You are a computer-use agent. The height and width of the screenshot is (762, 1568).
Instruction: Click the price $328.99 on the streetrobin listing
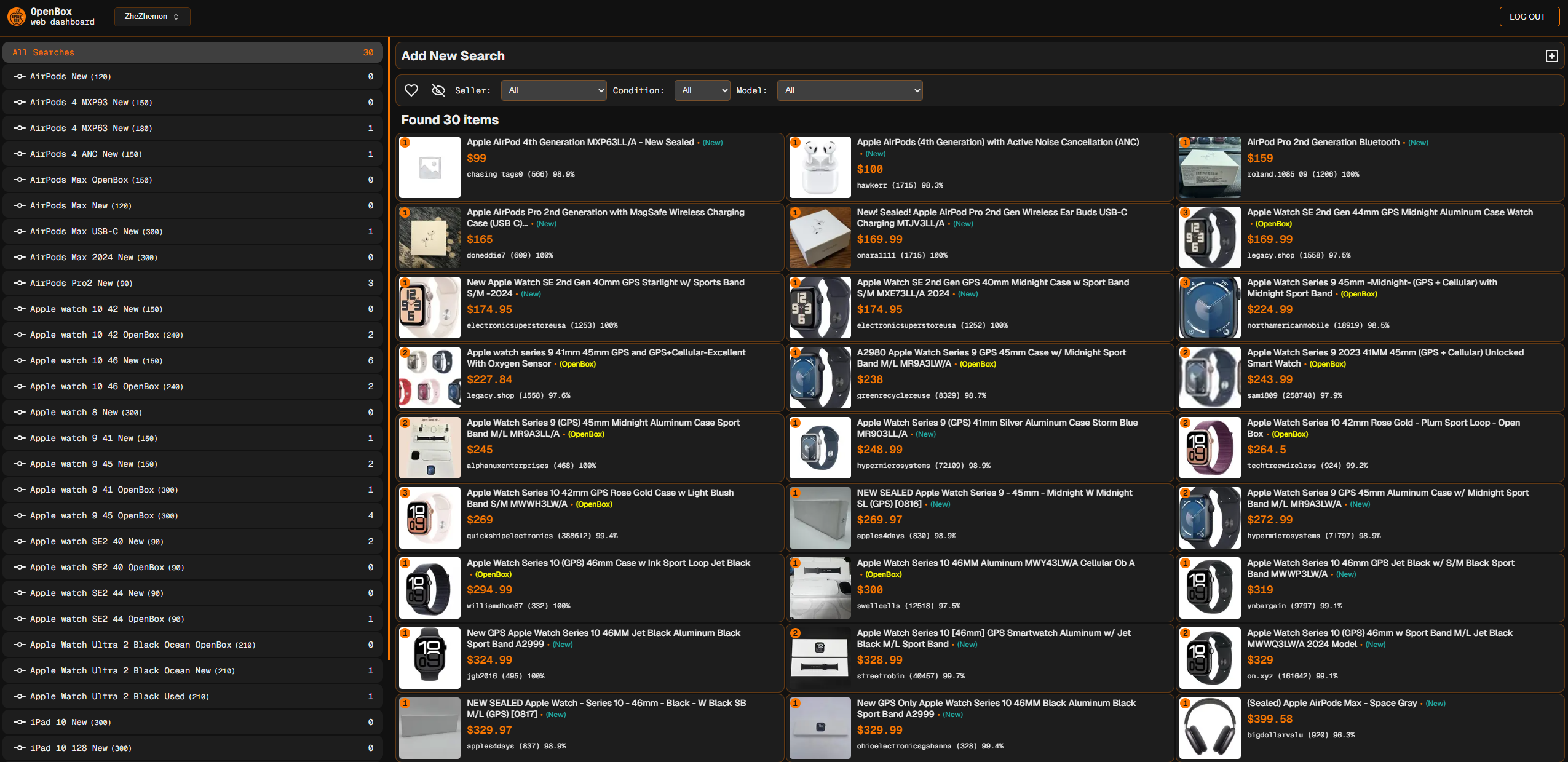click(879, 660)
